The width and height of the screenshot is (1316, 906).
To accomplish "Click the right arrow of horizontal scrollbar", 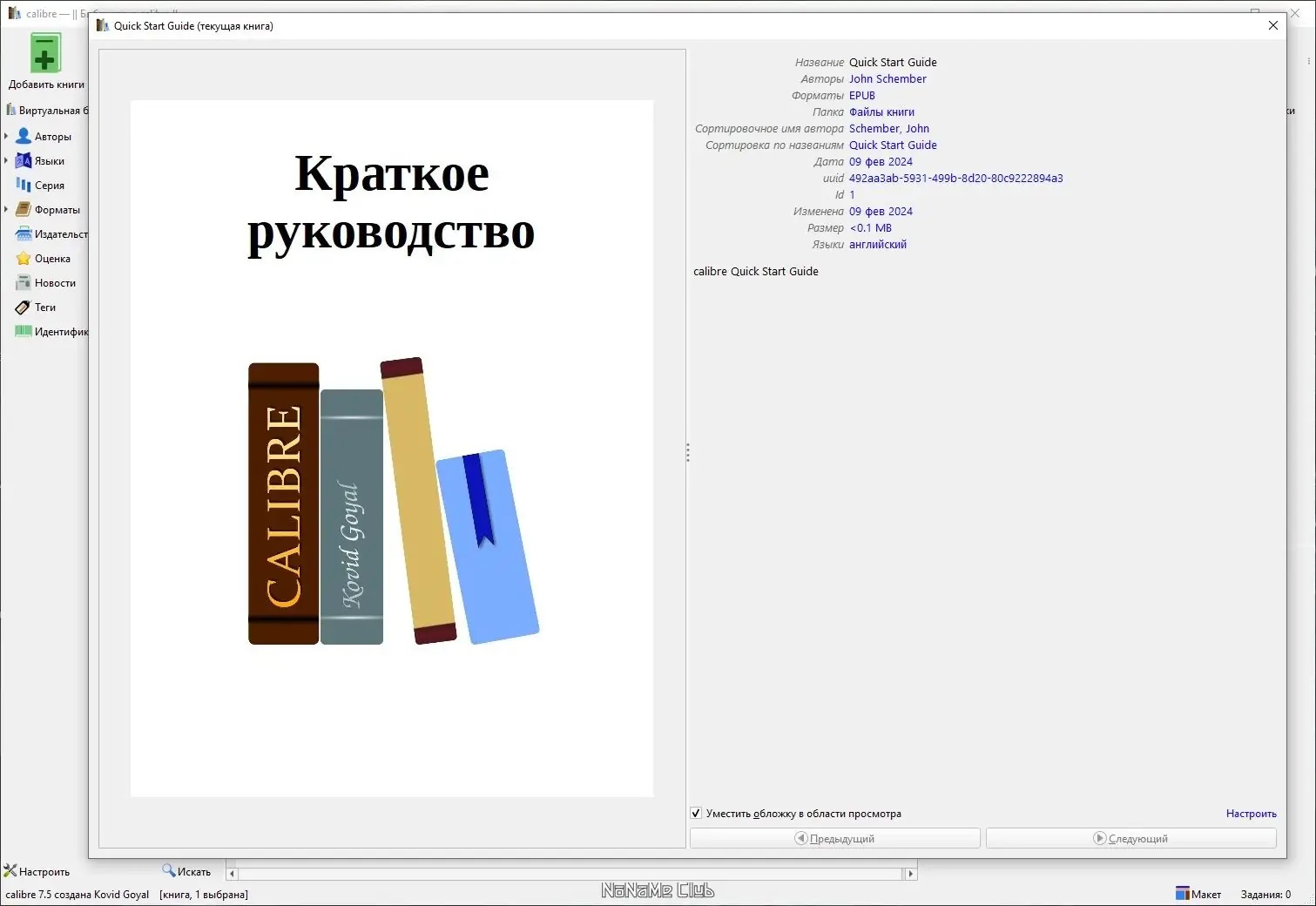I will click(911, 873).
